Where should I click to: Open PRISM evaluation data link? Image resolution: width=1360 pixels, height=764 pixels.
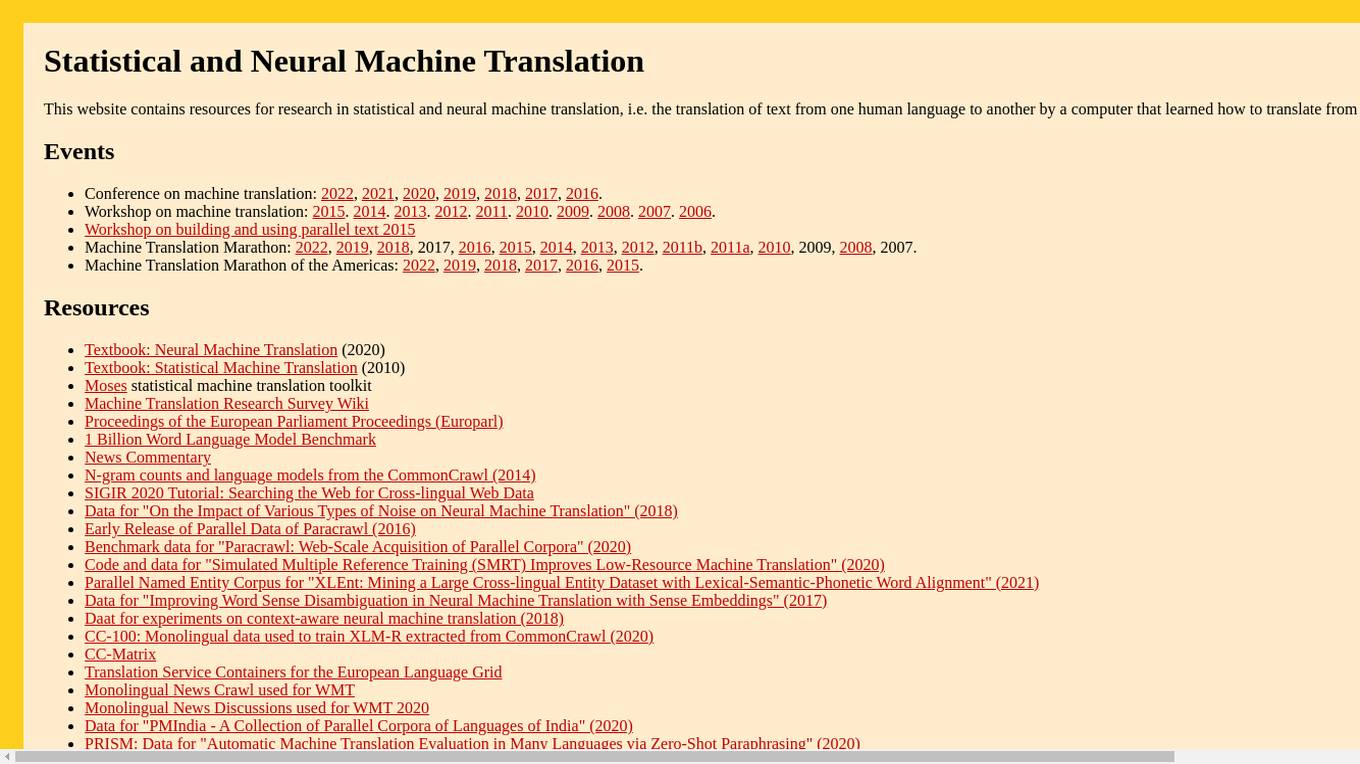(x=472, y=744)
